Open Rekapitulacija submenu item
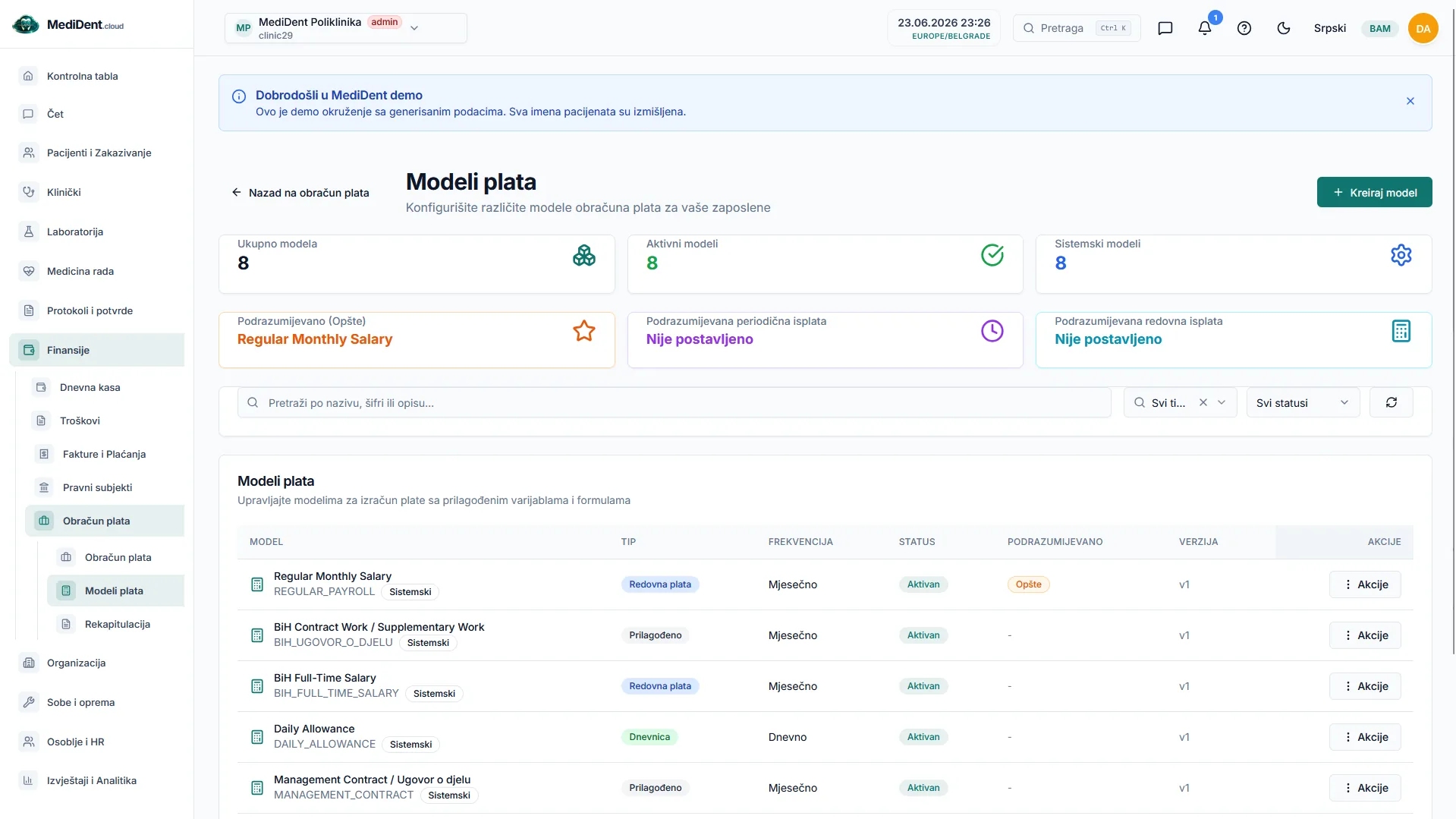 (x=116, y=624)
